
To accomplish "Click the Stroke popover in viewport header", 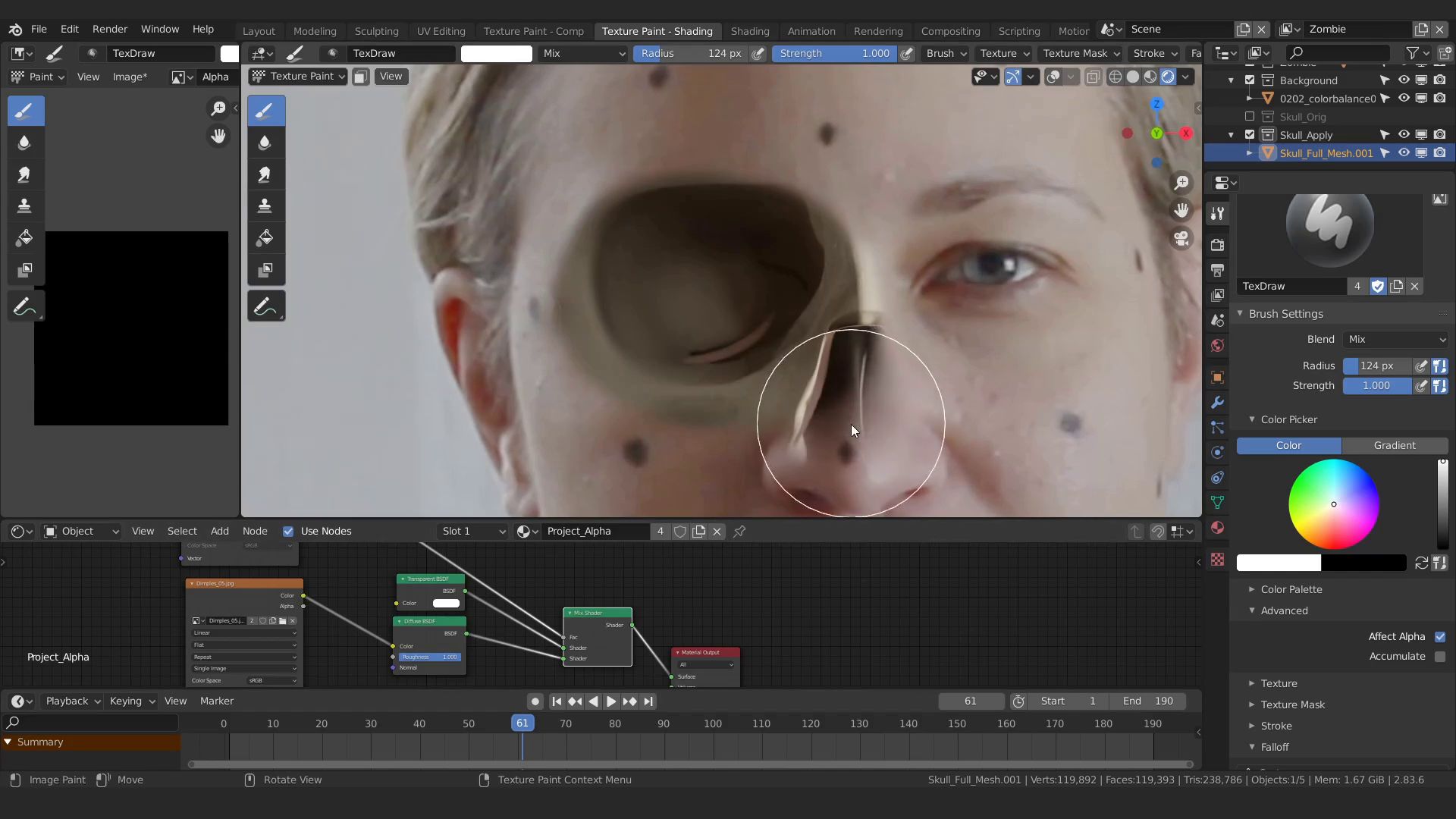I will (x=1154, y=54).
